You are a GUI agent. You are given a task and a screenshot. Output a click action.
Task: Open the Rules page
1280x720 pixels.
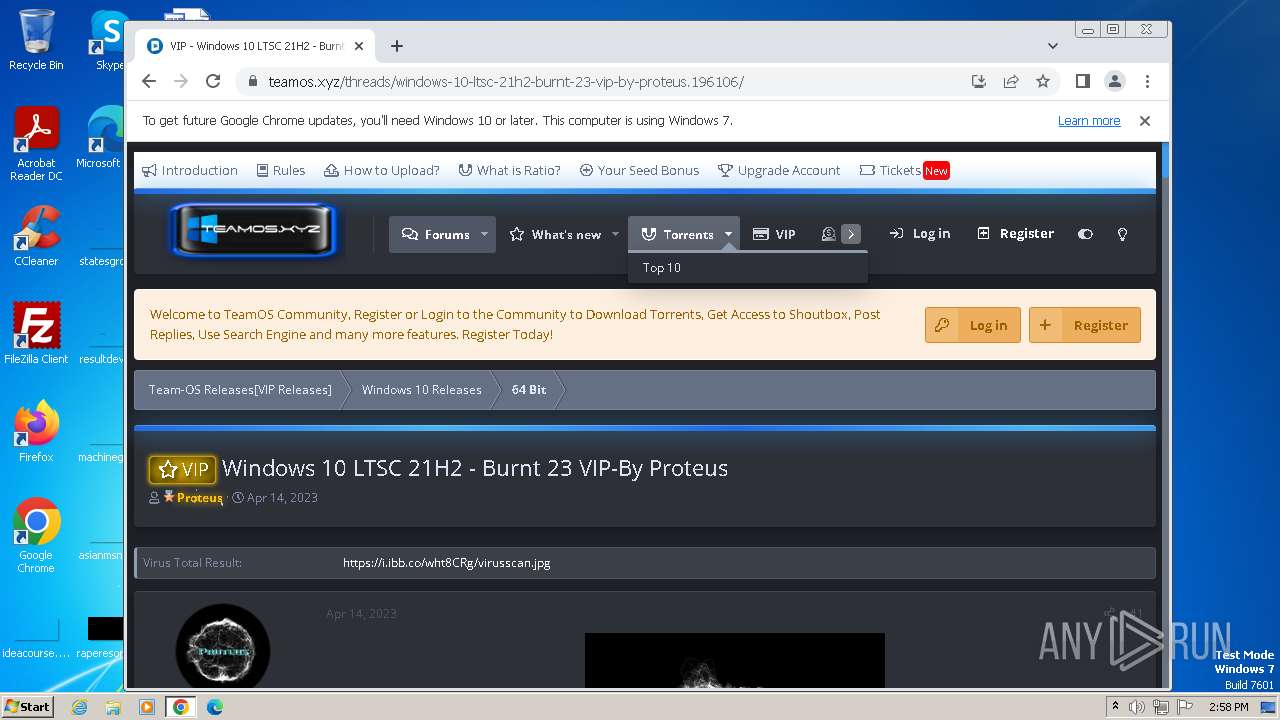(281, 170)
